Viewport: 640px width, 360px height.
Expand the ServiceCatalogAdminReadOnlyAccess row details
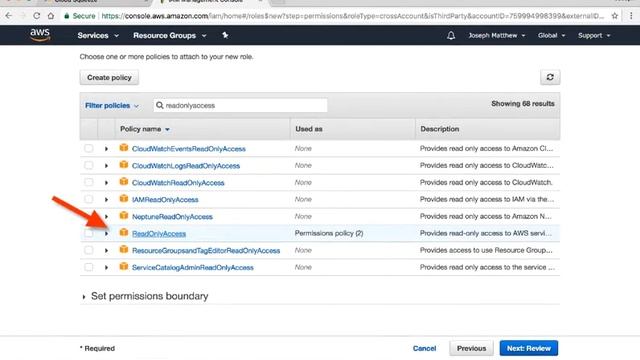(x=106, y=268)
